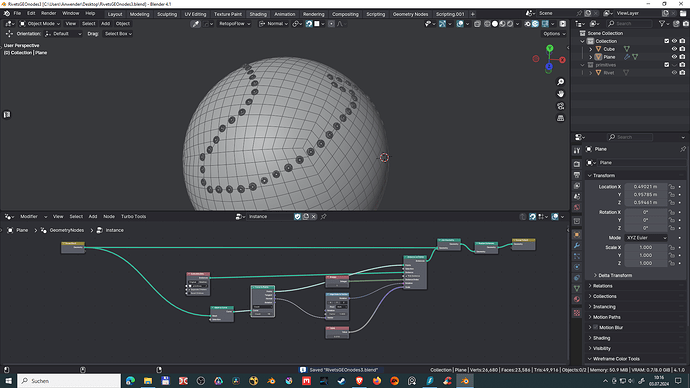Click the zoom magnifier icon in the viewport

tap(560, 82)
